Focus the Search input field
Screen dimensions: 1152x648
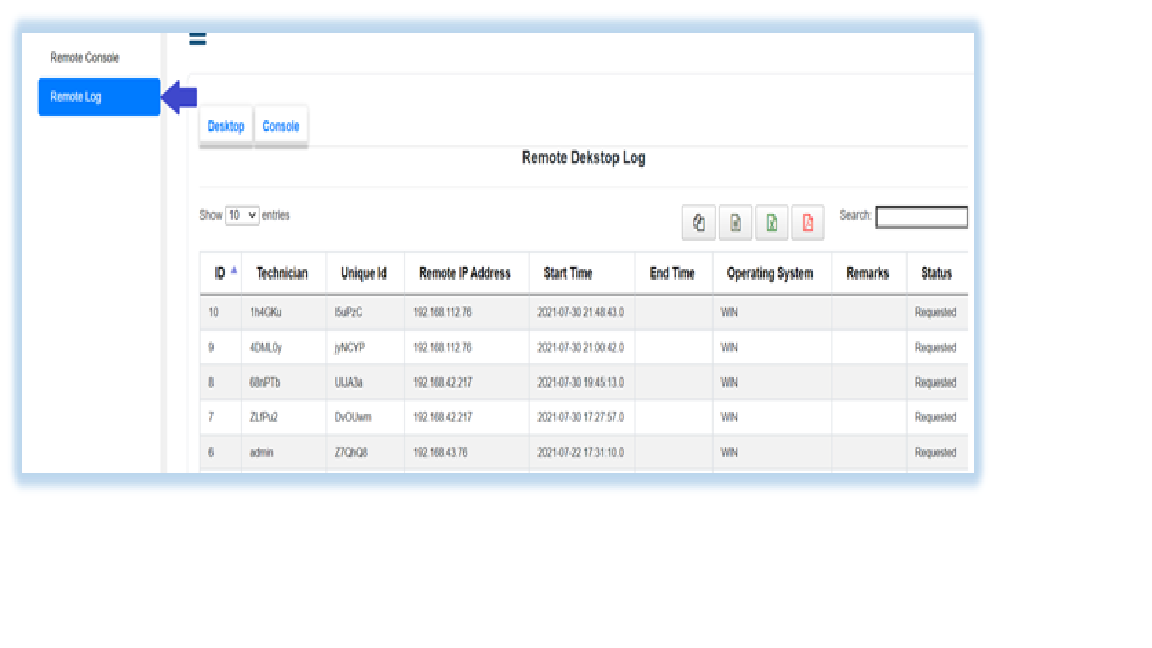click(x=921, y=217)
